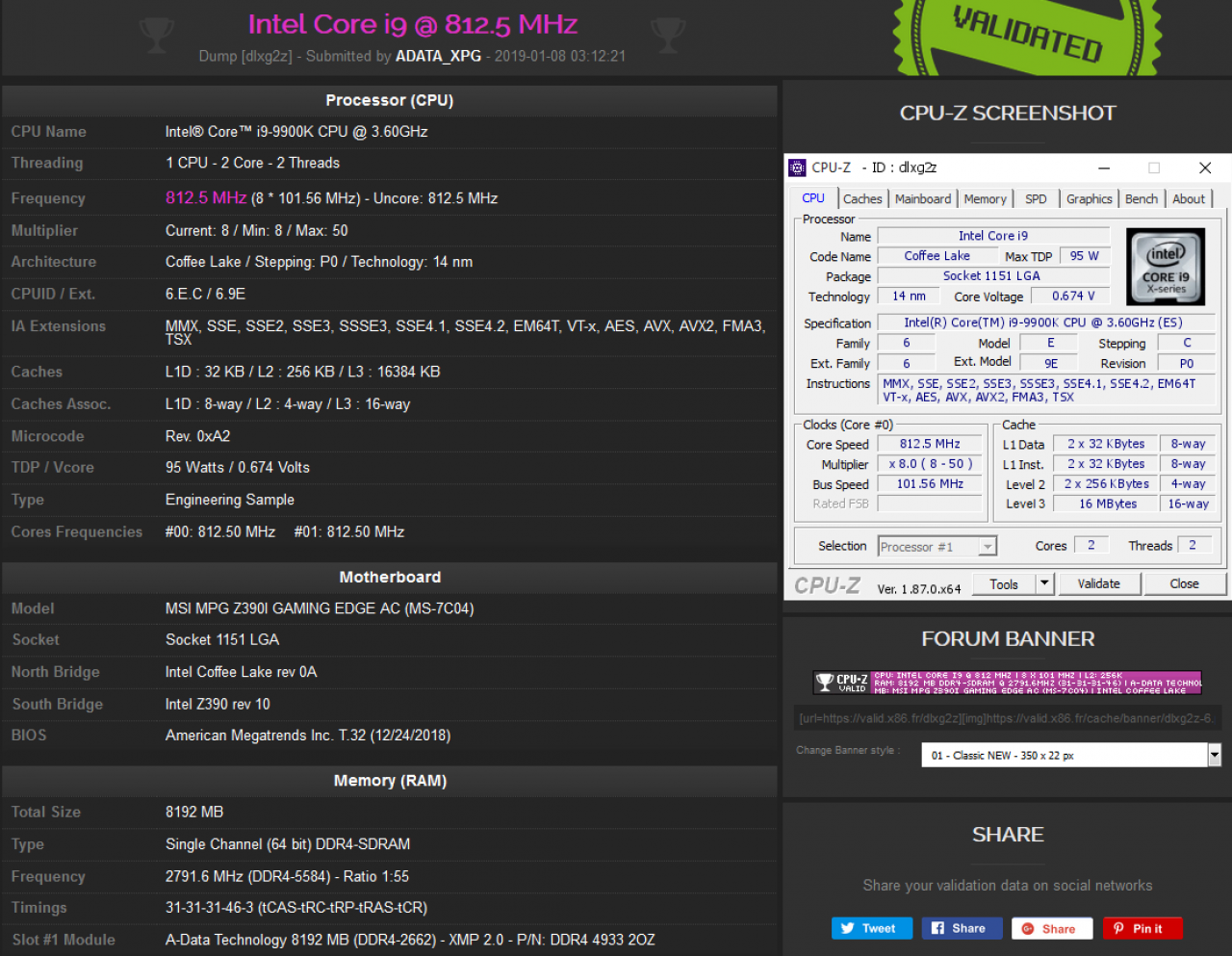Viewport: 1232px width, 956px height.
Task: Expand the Tools button dropdown arrow
Action: click(1045, 583)
